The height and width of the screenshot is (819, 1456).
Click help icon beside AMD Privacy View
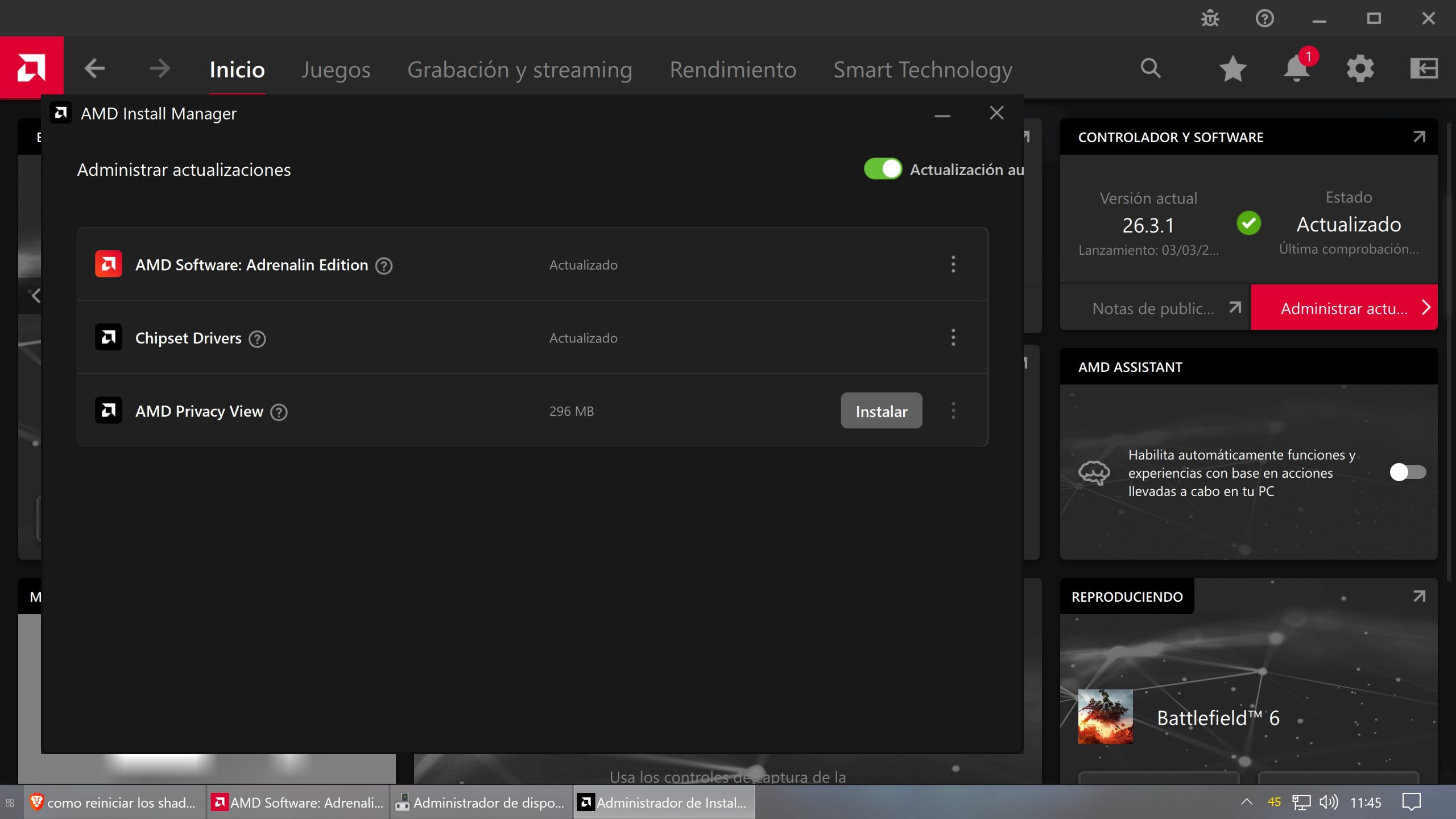279,412
